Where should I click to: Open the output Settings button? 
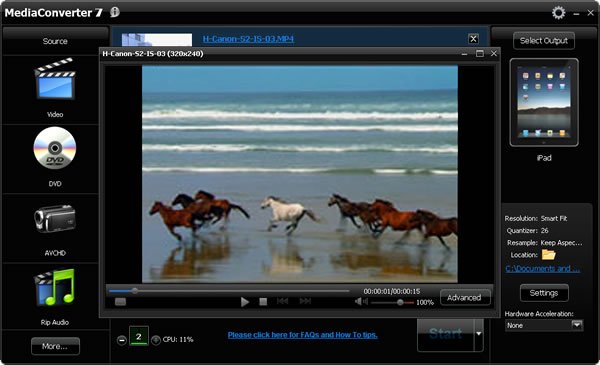(x=544, y=293)
